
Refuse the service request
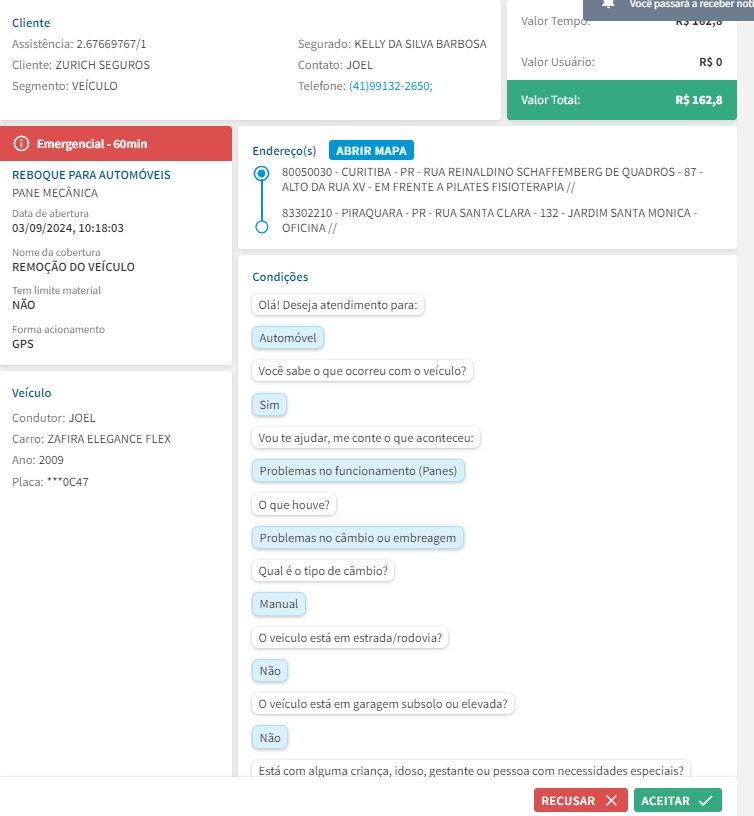point(580,801)
